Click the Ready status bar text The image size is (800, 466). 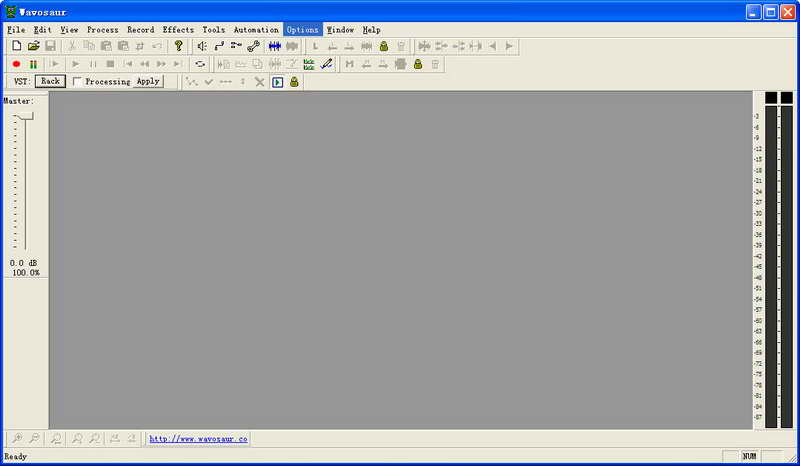pyautogui.click(x=15, y=456)
